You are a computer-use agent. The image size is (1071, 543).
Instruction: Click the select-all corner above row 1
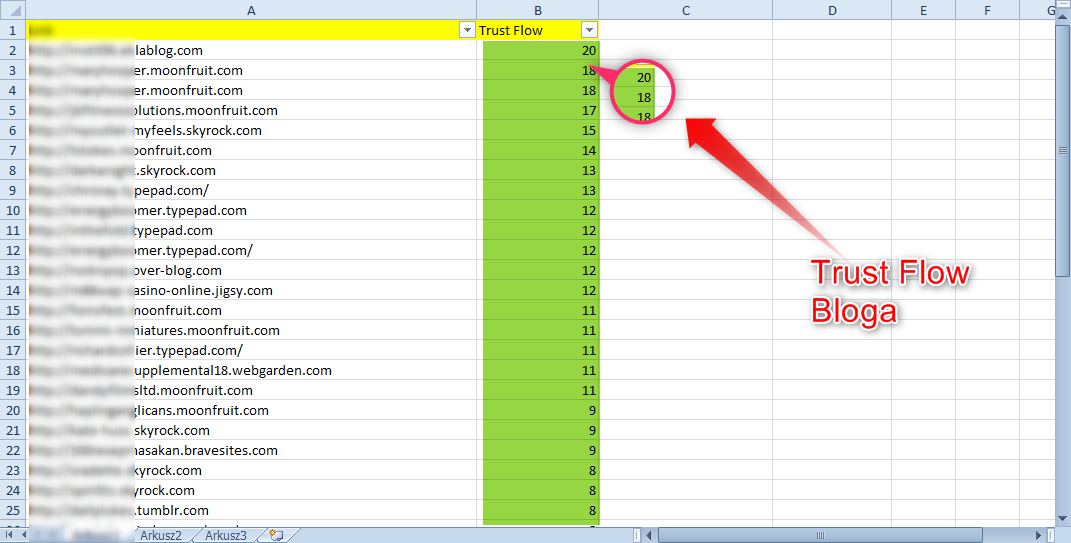12,11
